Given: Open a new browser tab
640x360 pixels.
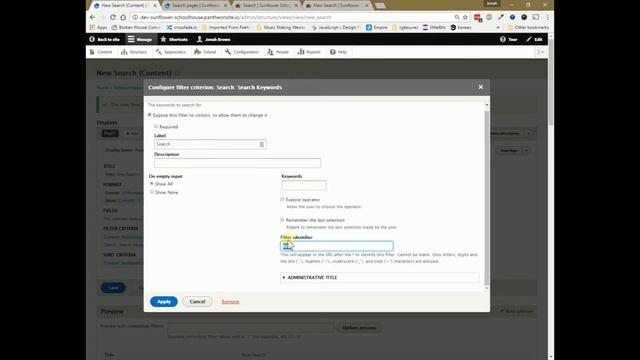Looking at the screenshot, I should coord(380,5).
